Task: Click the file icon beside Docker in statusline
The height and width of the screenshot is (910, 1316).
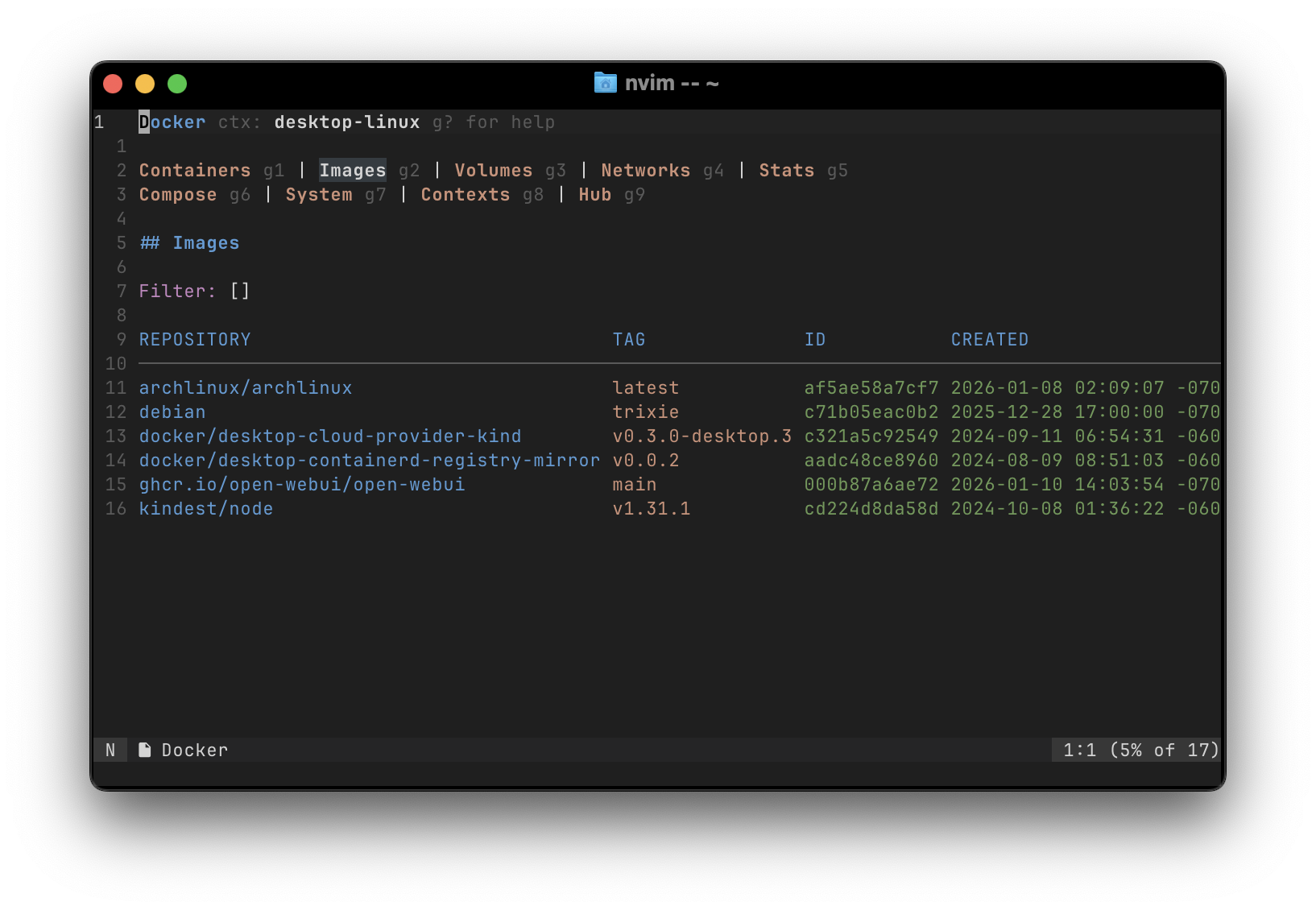Action: pos(145,750)
